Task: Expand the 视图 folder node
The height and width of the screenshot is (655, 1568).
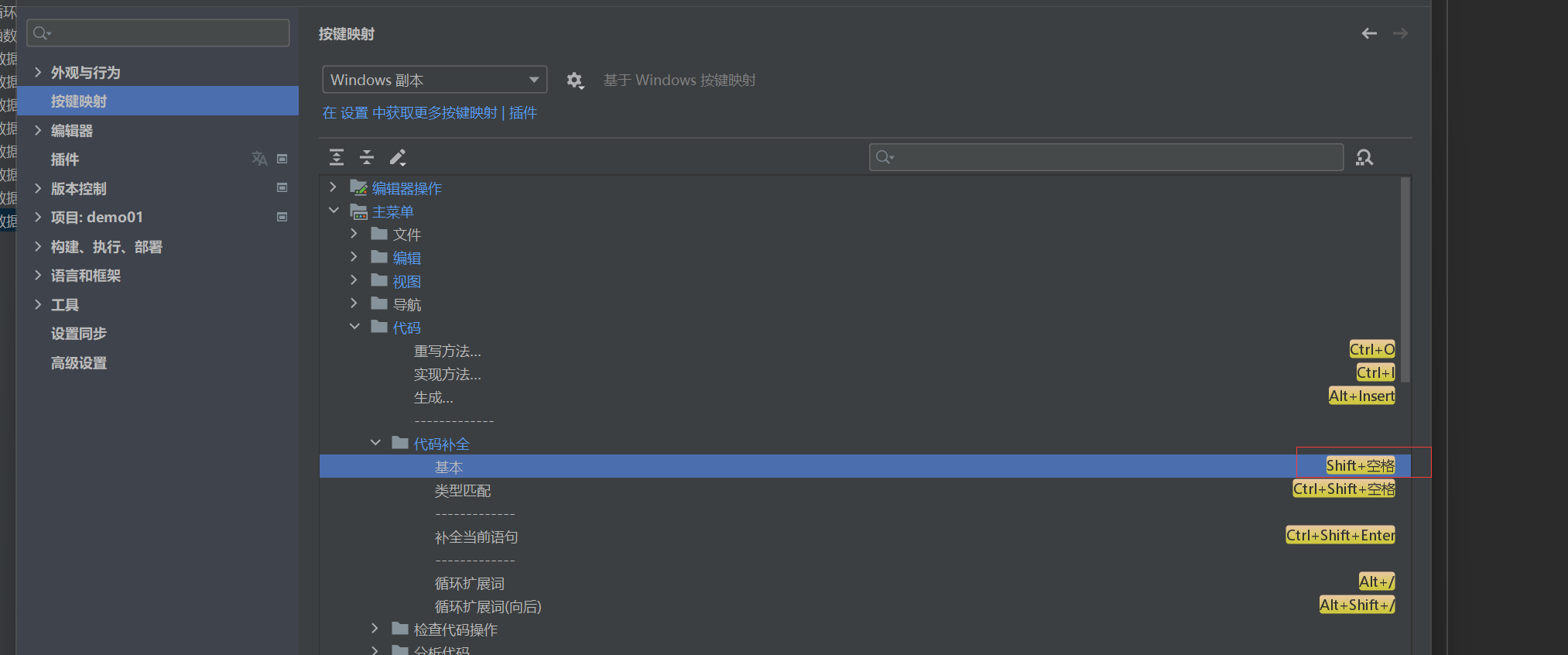Action: (x=354, y=280)
